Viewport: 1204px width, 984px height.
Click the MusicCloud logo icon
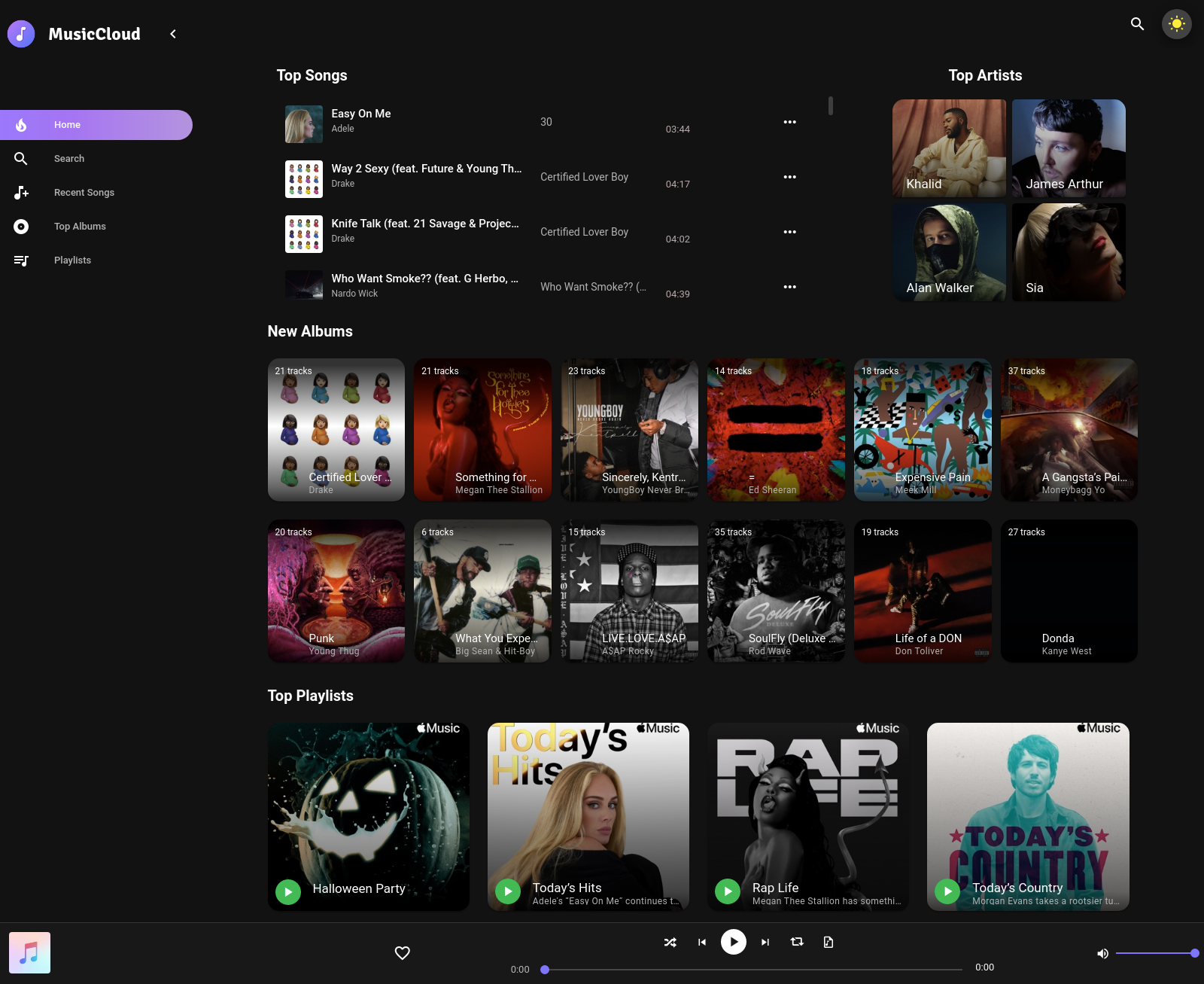21,34
